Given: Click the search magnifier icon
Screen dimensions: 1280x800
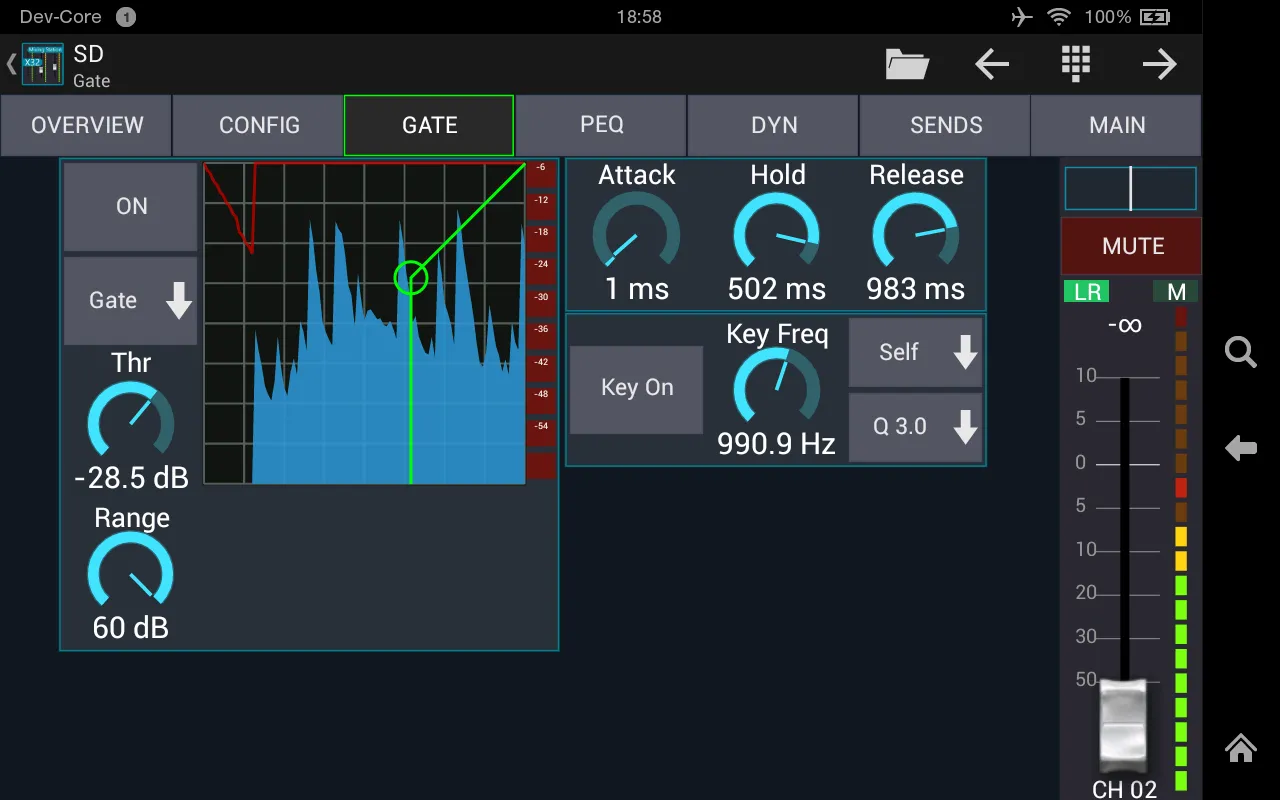Looking at the screenshot, I should (1240, 352).
